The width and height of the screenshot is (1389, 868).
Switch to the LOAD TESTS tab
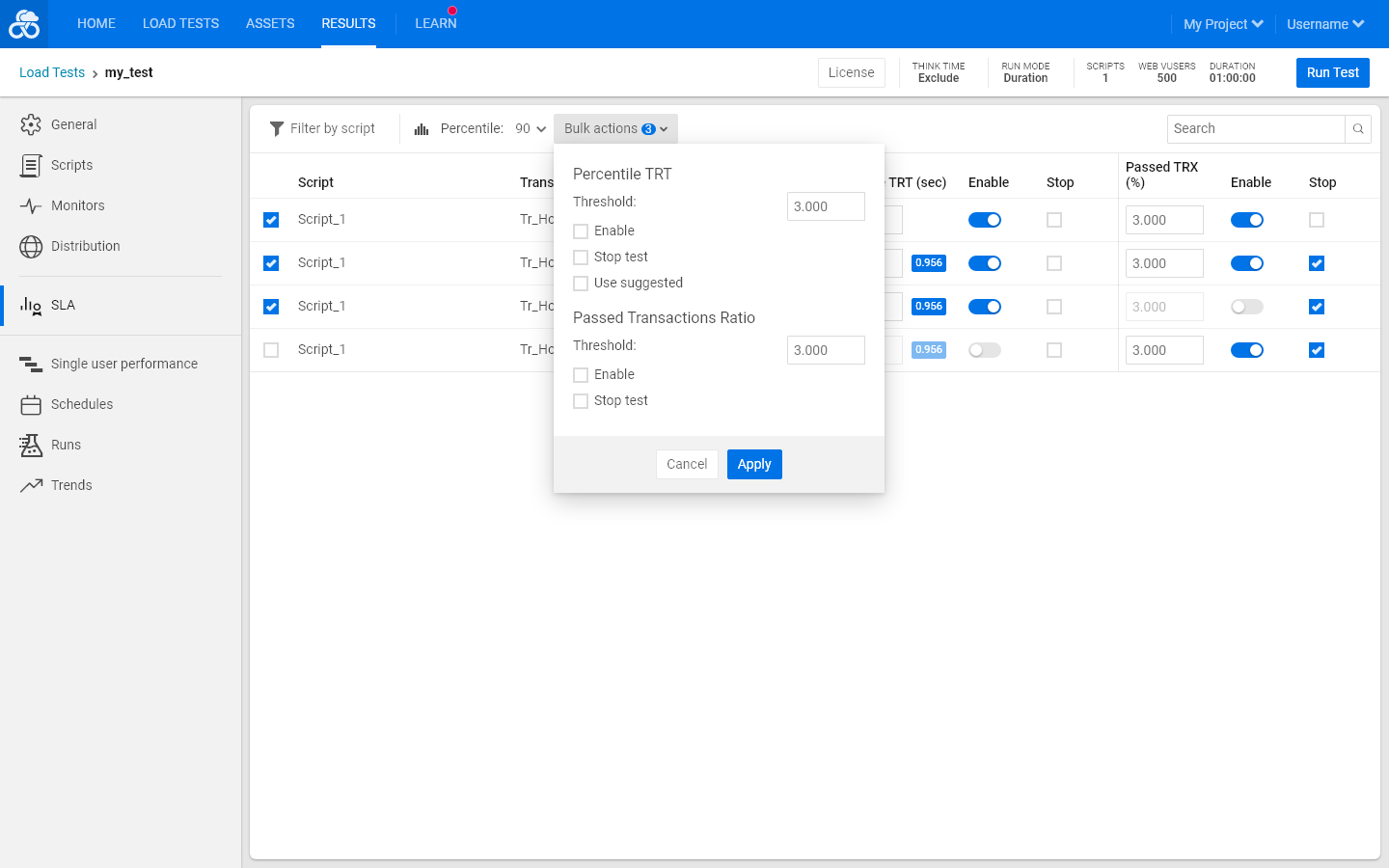[x=180, y=23]
